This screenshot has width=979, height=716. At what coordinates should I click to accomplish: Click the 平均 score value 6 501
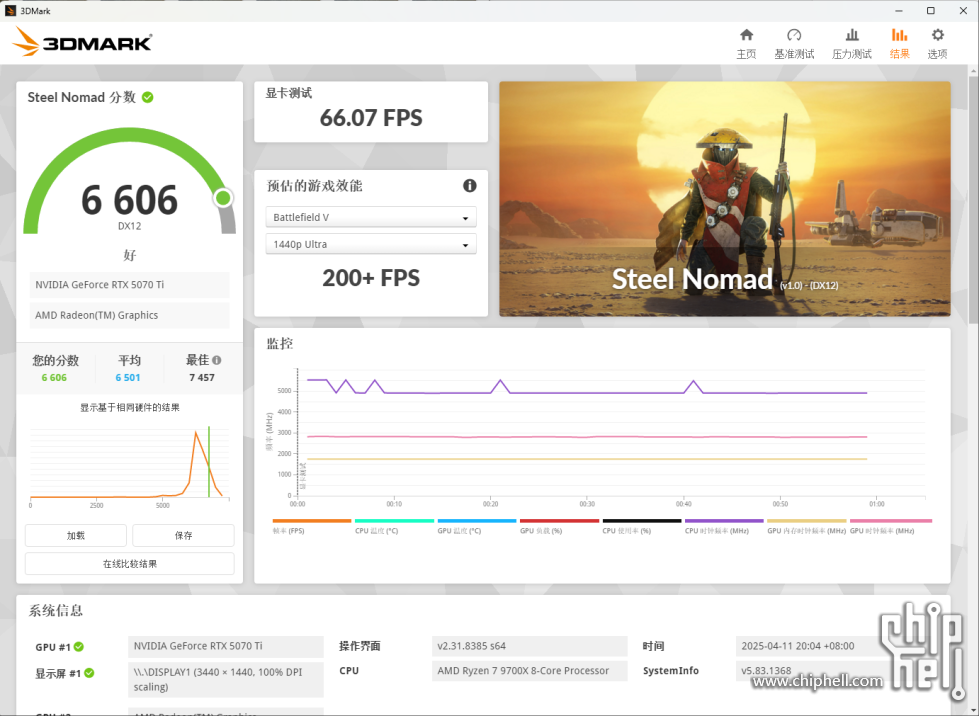(x=128, y=378)
